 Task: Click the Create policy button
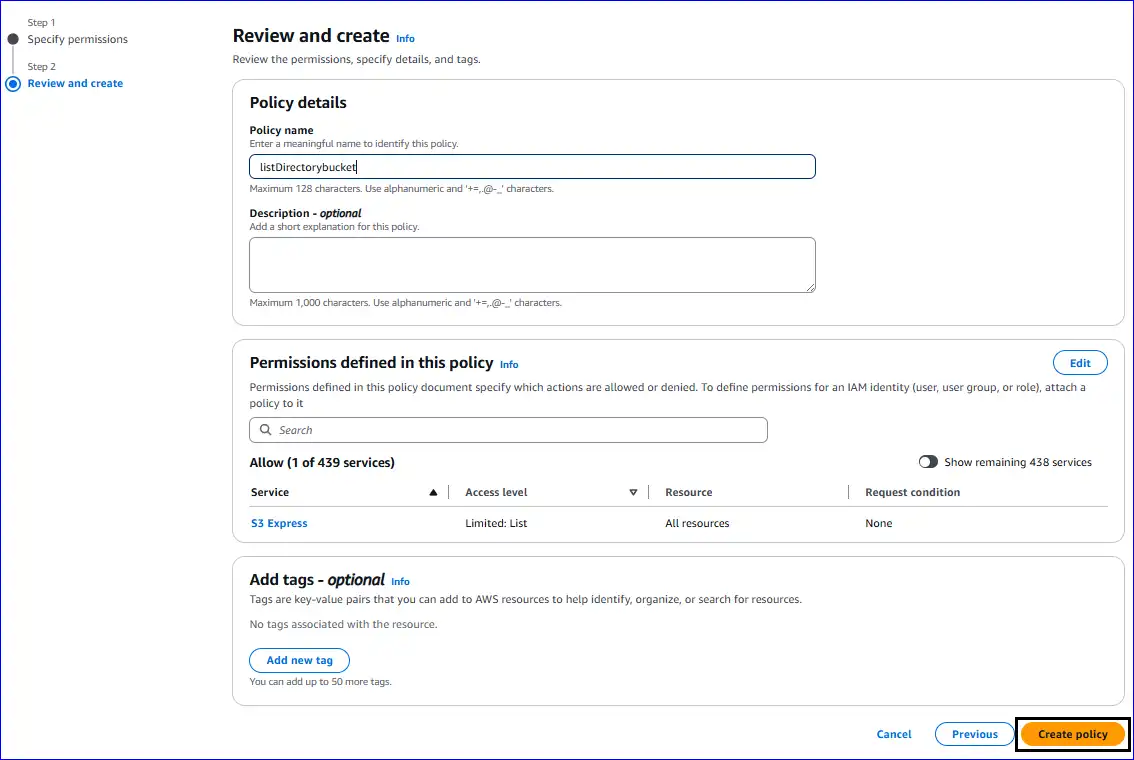1072,733
